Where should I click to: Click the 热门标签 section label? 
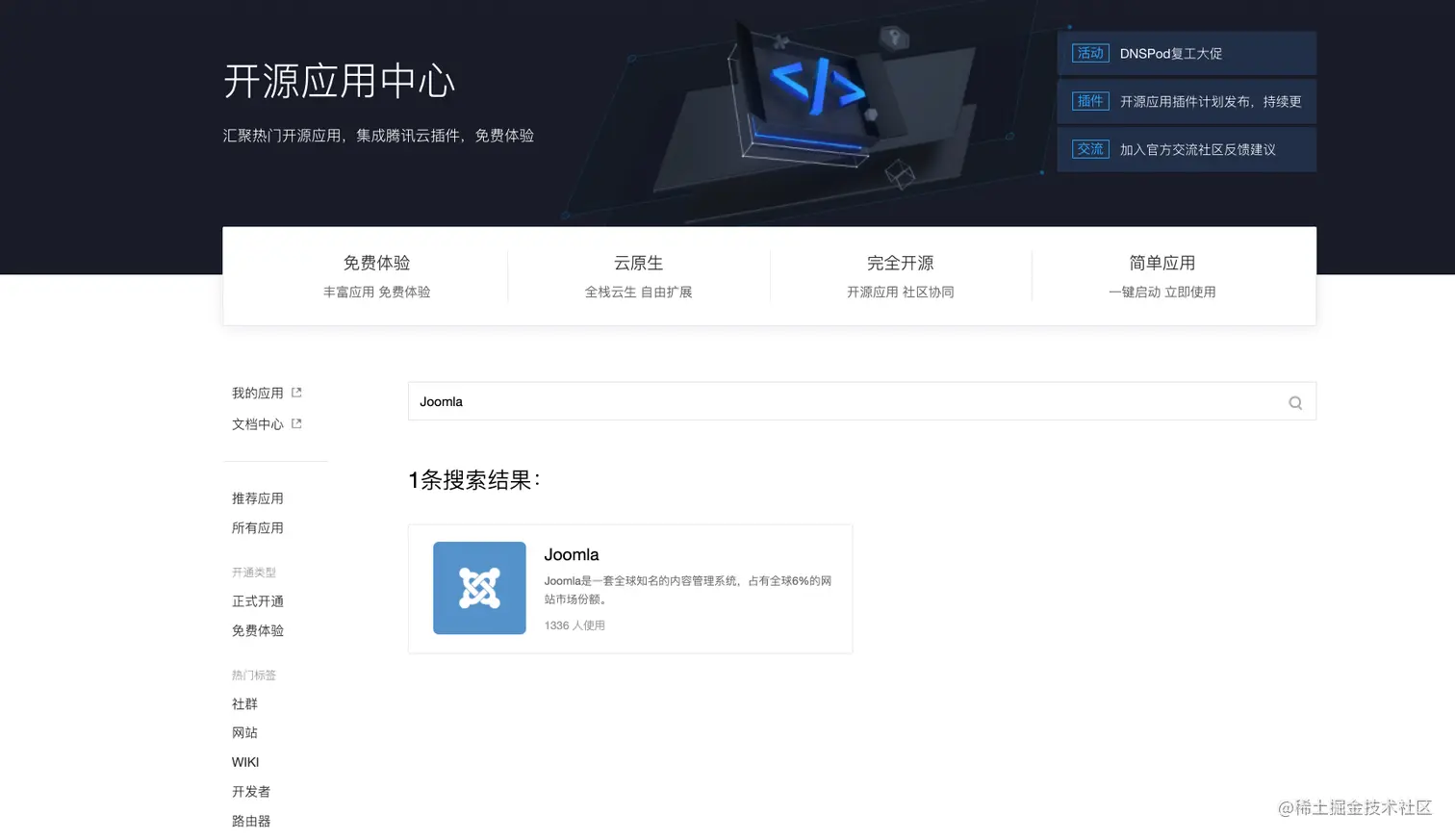click(254, 675)
